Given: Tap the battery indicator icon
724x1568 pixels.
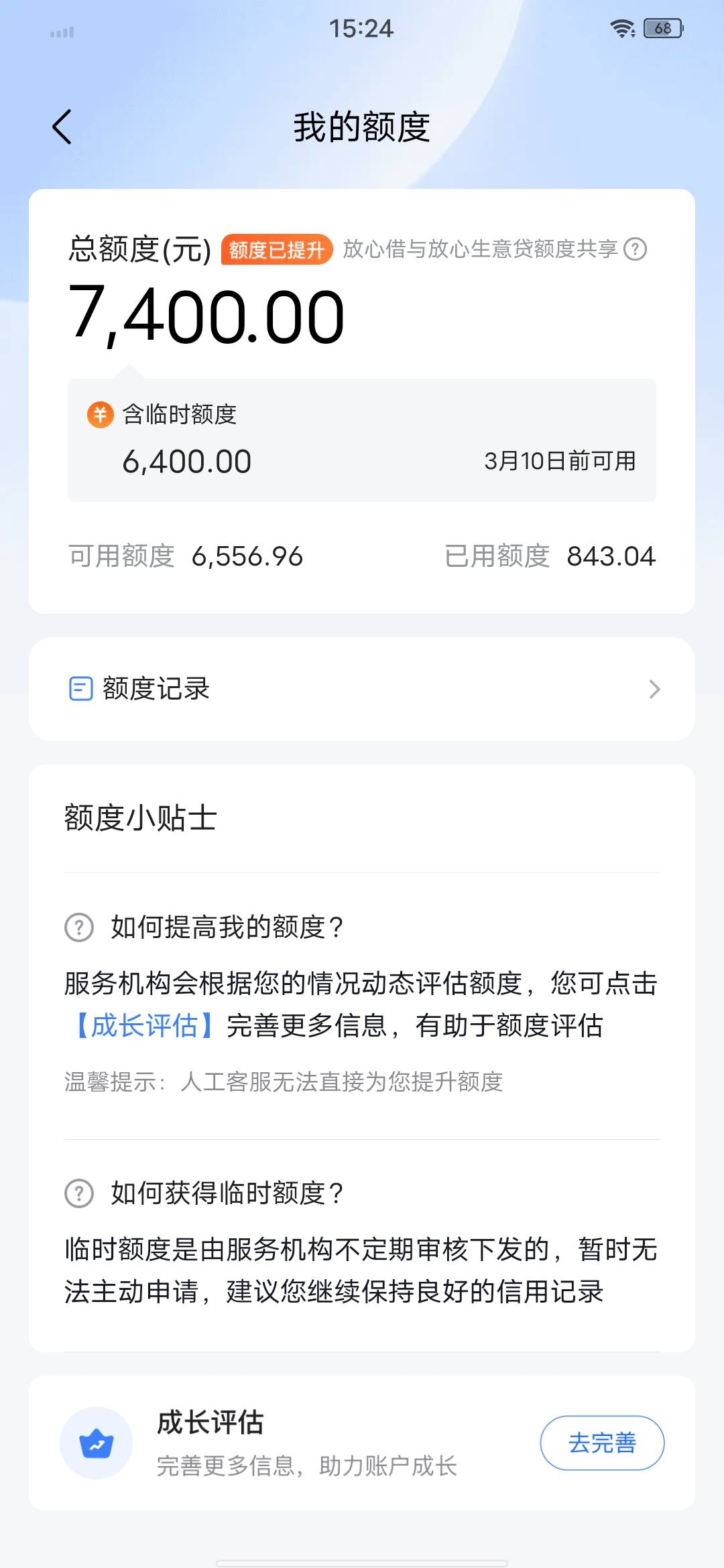Looking at the screenshot, I should [x=663, y=29].
